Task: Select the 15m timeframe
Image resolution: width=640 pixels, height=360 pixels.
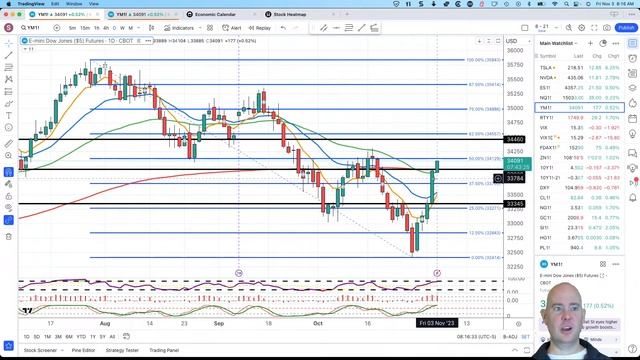Action: (x=85, y=28)
